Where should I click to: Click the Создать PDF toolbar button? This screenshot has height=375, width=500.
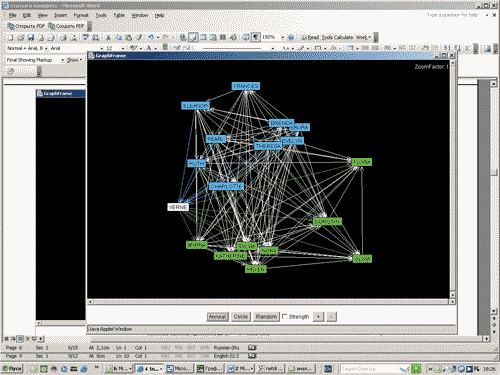pos(66,26)
